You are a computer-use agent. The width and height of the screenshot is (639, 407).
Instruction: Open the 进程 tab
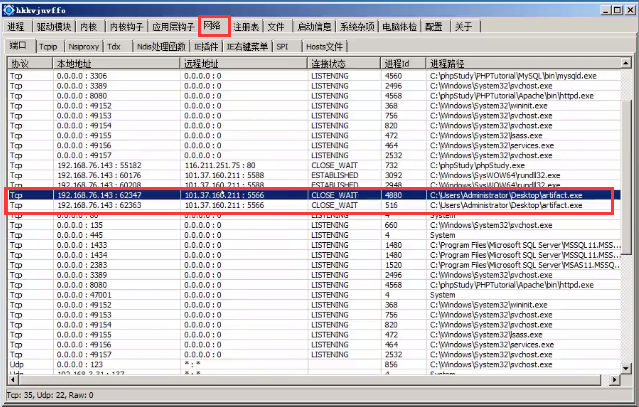click(x=16, y=27)
